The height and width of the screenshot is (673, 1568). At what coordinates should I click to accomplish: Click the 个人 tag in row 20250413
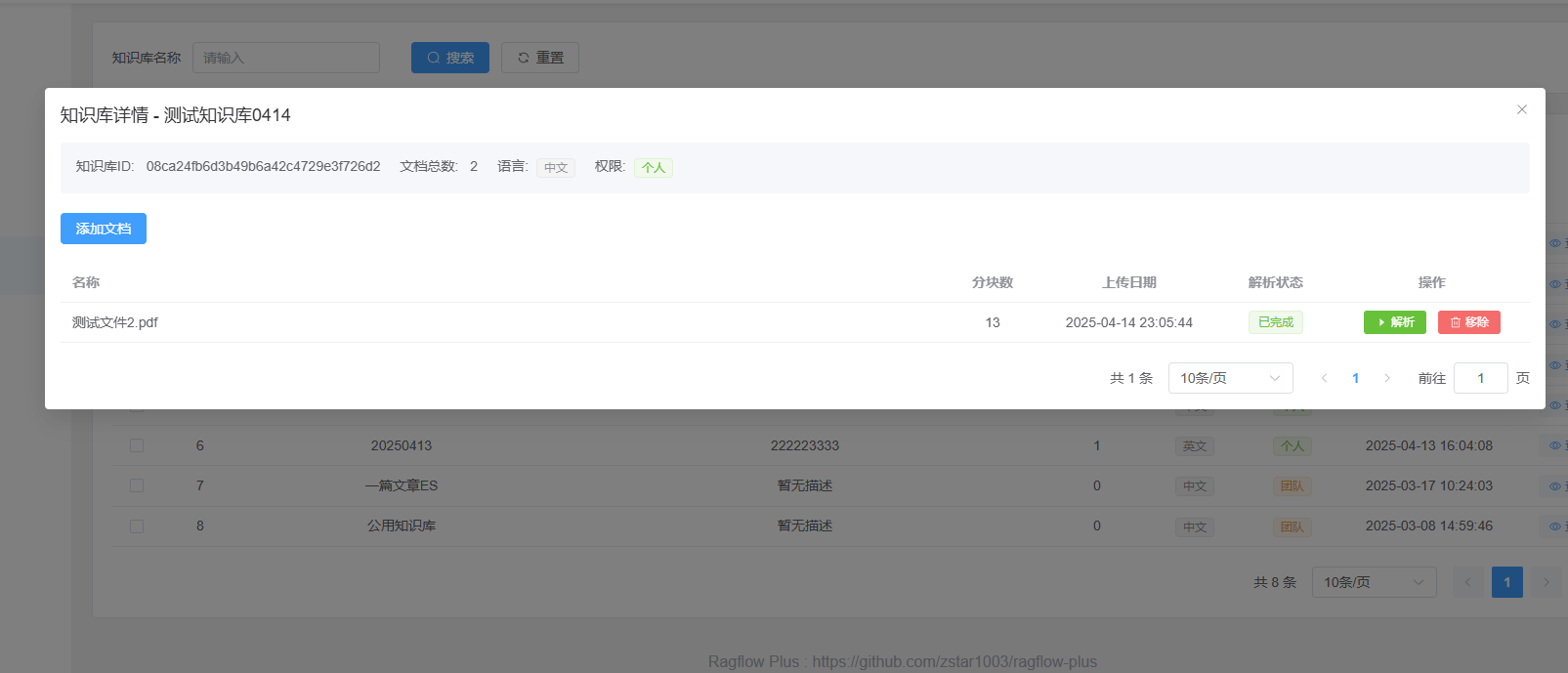(x=1293, y=446)
